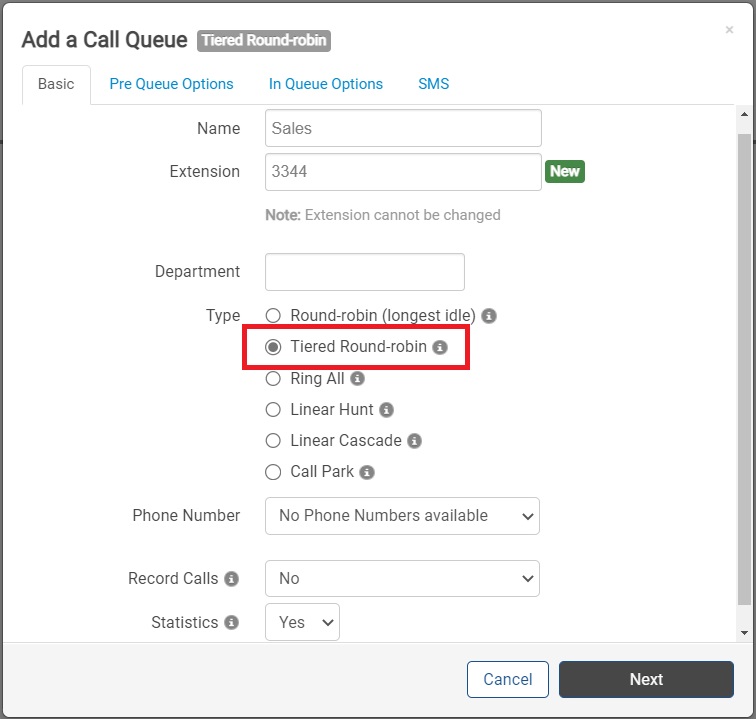Open the Phone Number dropdown
Screen dimensions: 756x719
402,516
